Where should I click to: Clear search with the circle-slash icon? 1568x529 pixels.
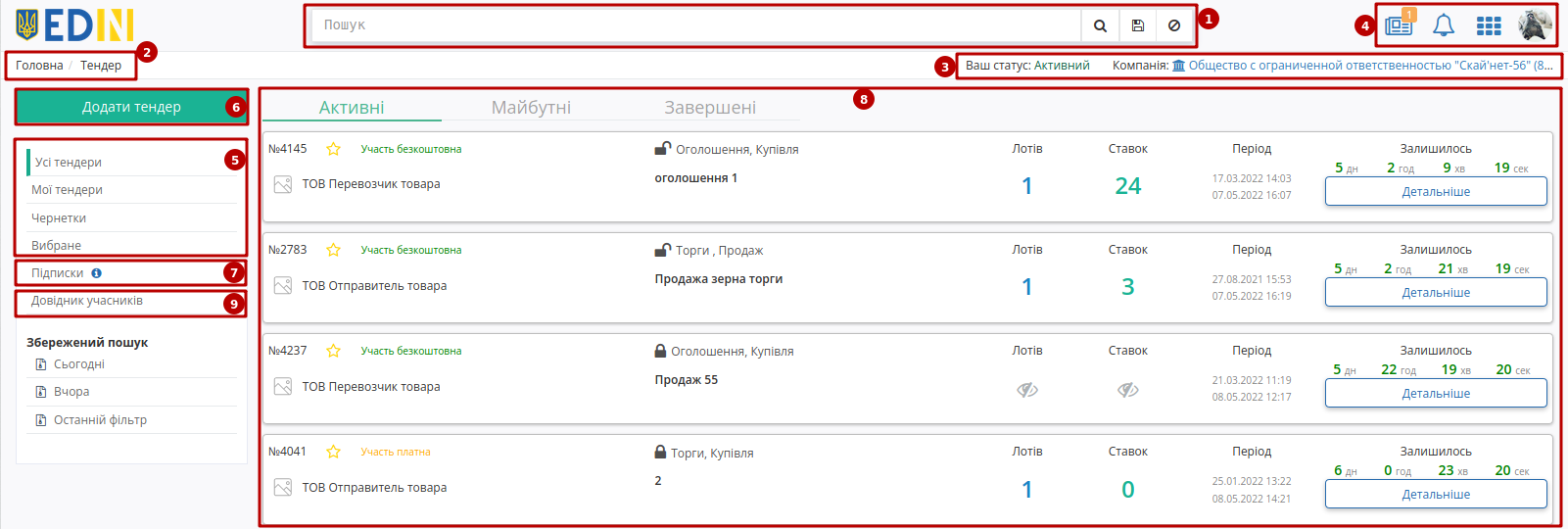[x=1174, y=25]
